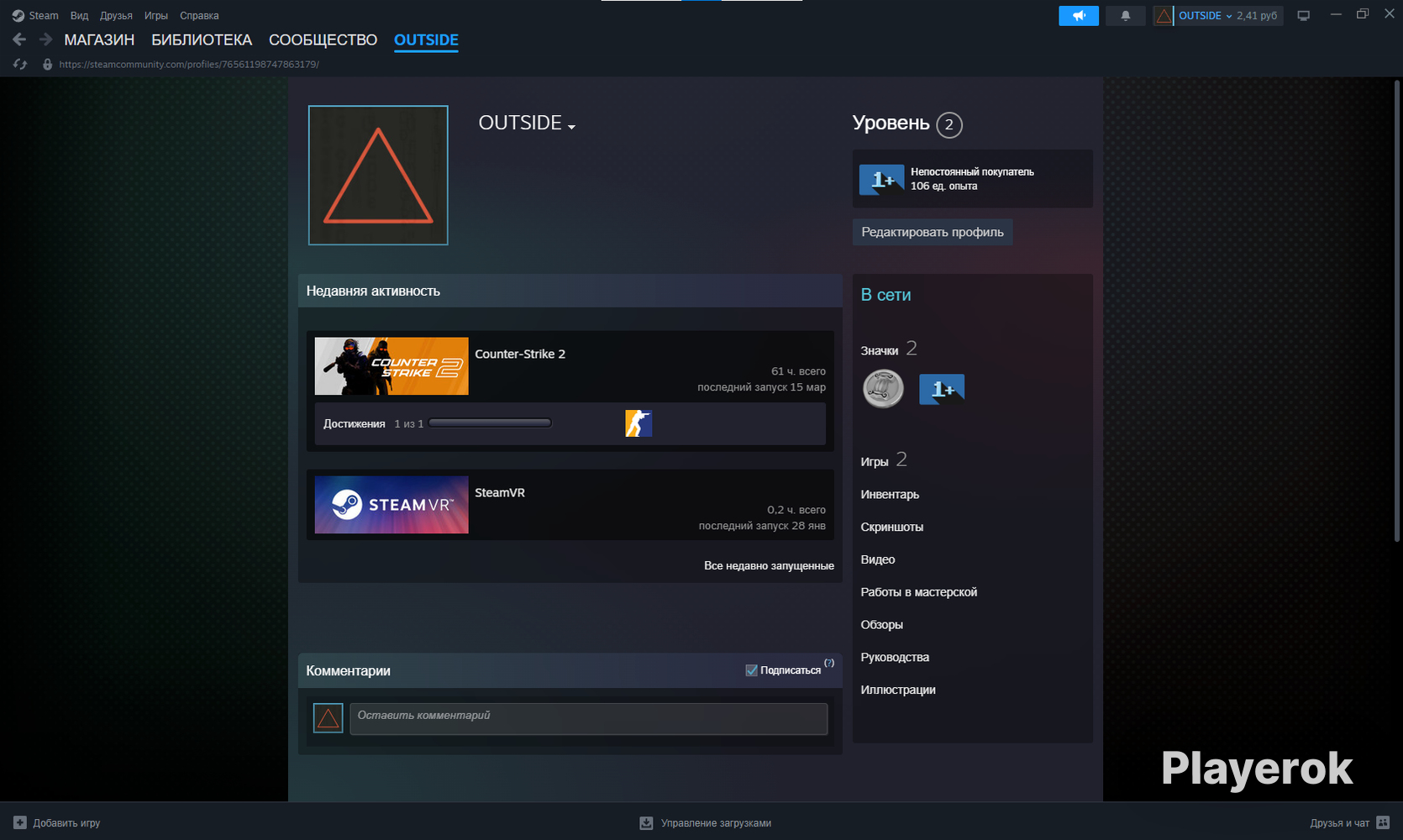The width and height of the screenshot is (1403, 840).
Task: Click the small triangle avatar in the title bar
Action: pos(1164,16)
